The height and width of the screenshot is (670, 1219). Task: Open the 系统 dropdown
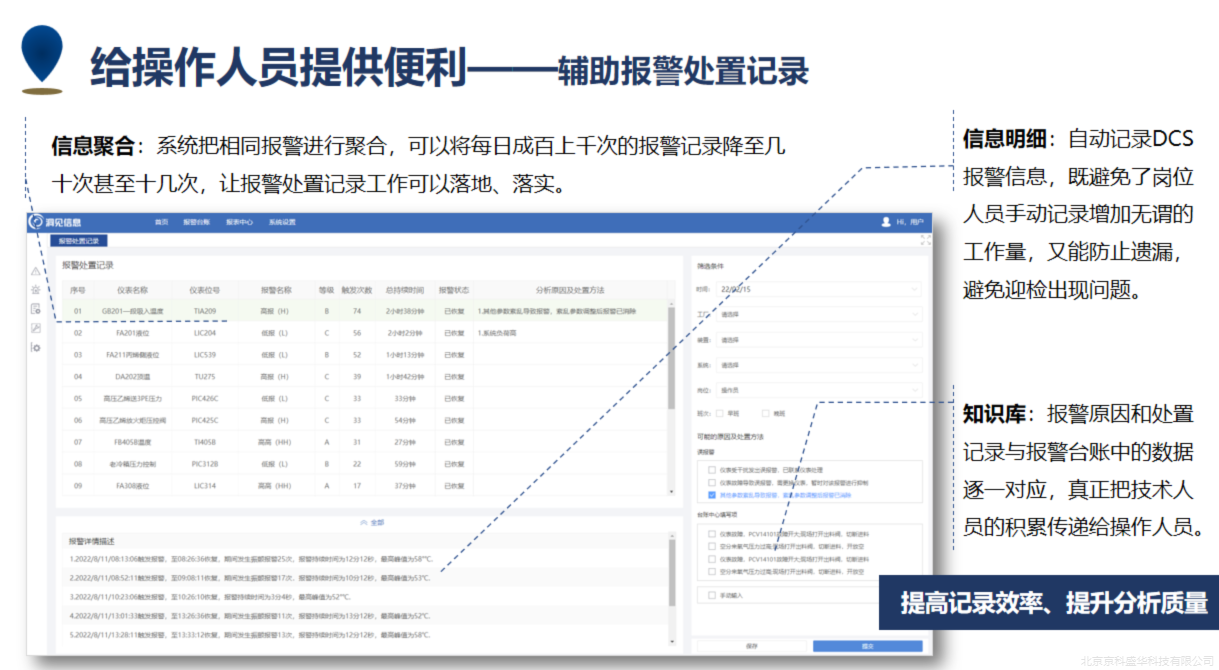pos(819,365)
